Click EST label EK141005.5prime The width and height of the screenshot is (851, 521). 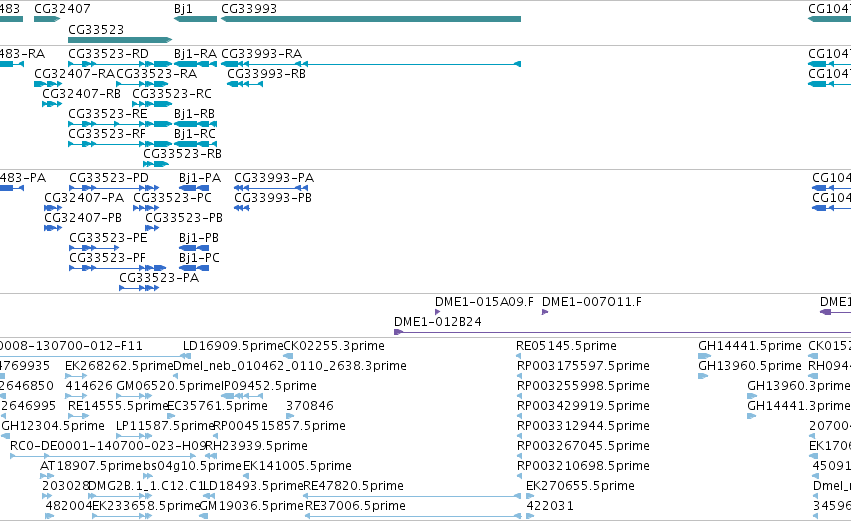297,466
